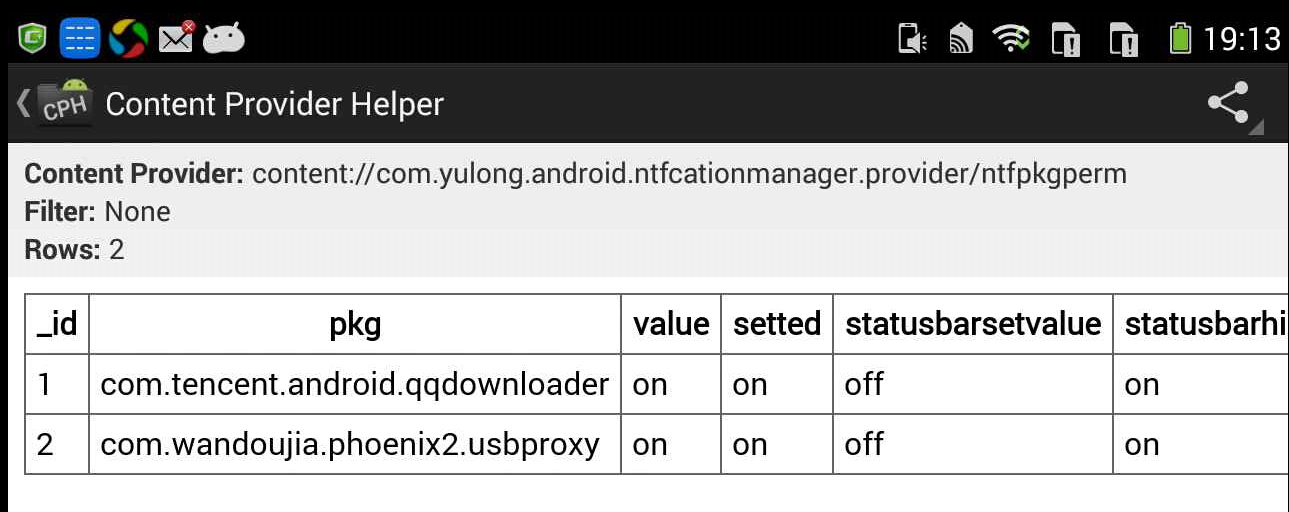Tap the battery icon in status bar
The height and width of the screenshot is (512, 1289).
coord(1181,39)
